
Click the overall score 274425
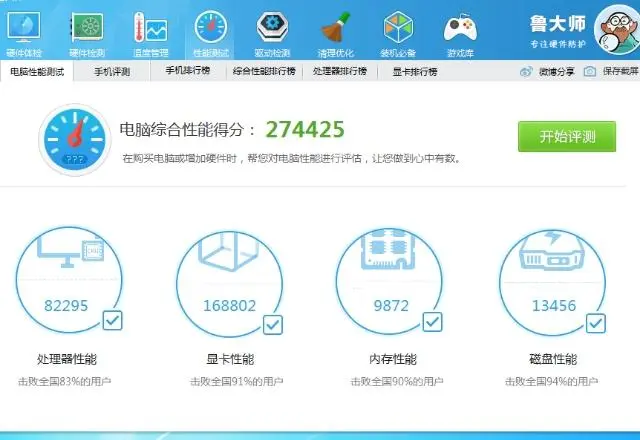tap(305, 129)
